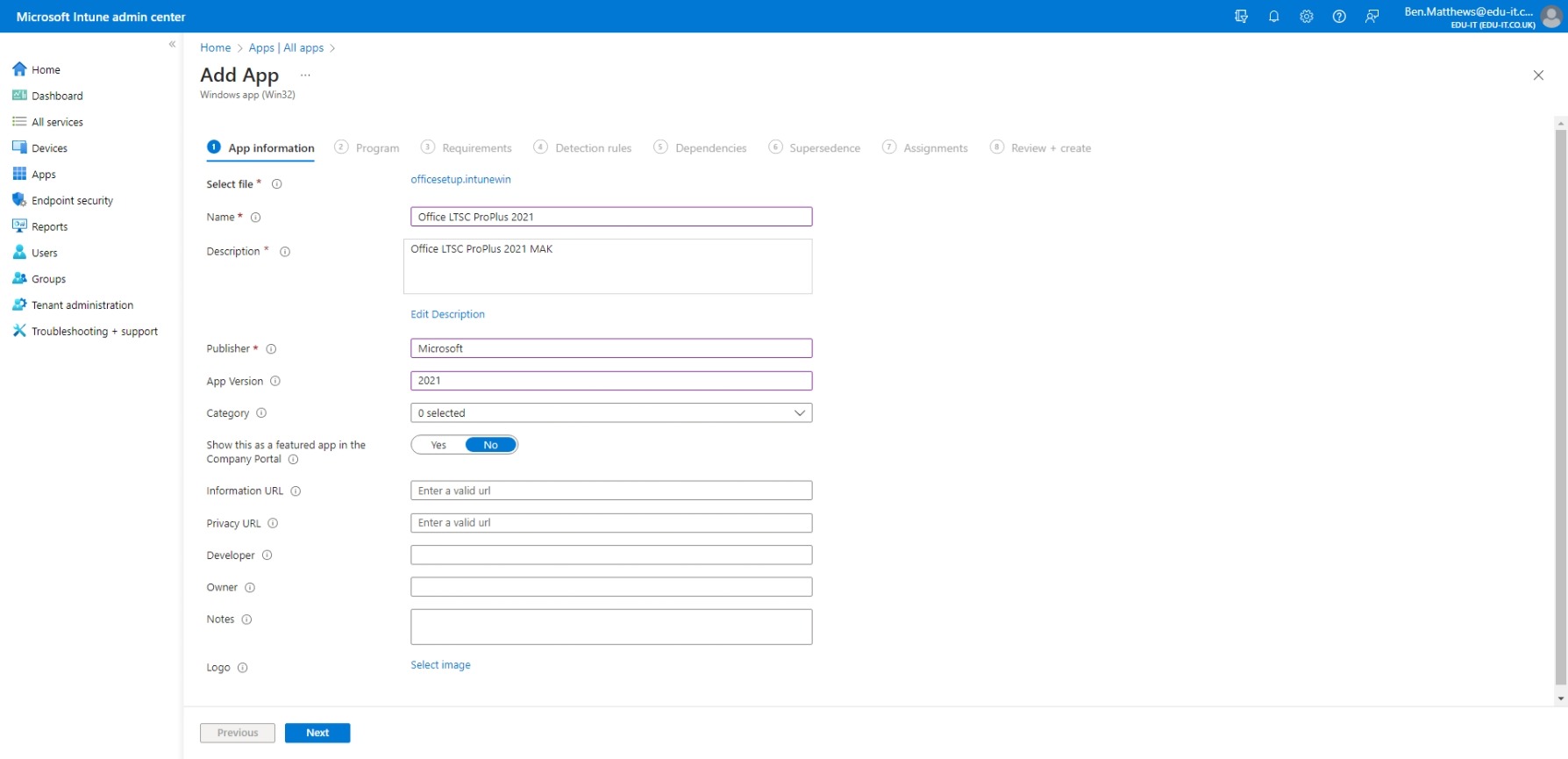The width and height of the screenshot is (1568, 759).
Task: Open help question mark icon
Action: click(x=1339, y=17)
